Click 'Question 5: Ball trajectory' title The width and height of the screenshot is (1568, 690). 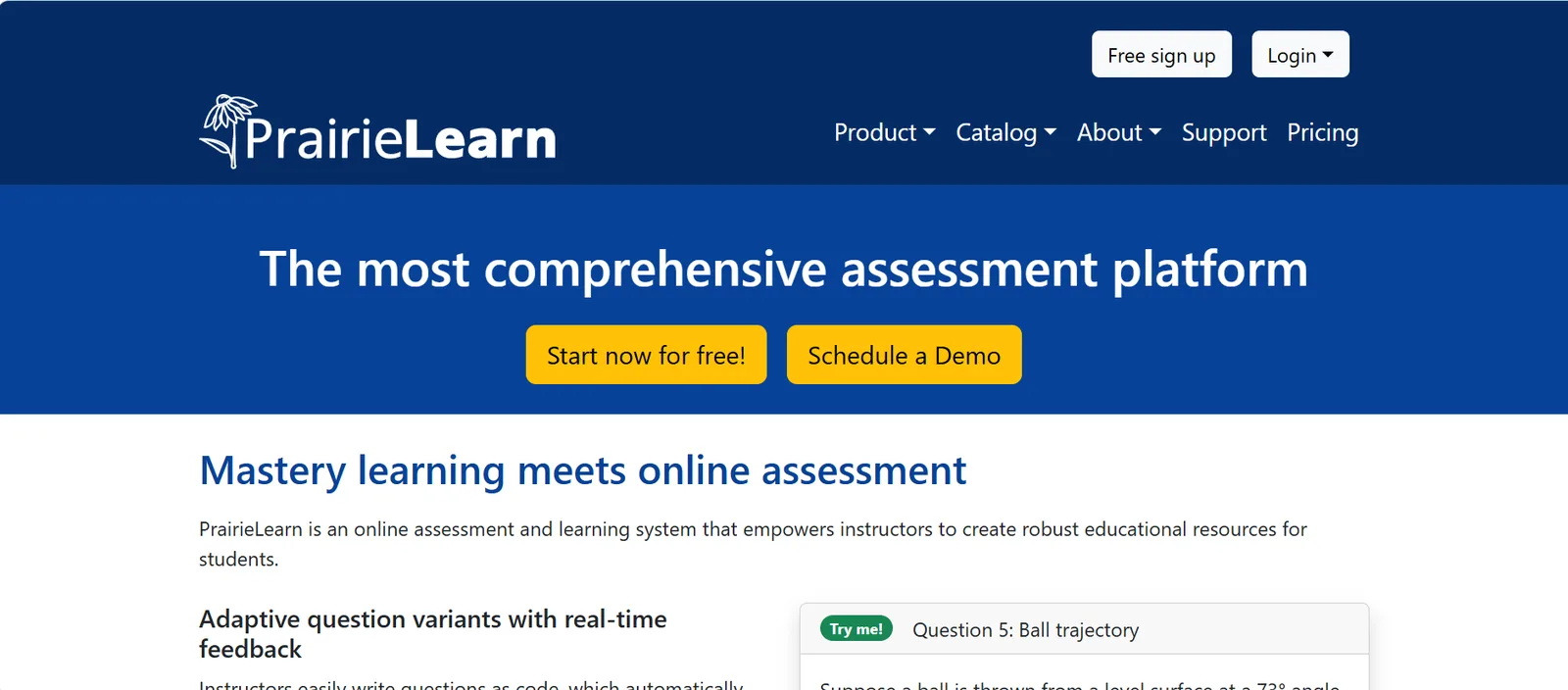[1025, 630]
